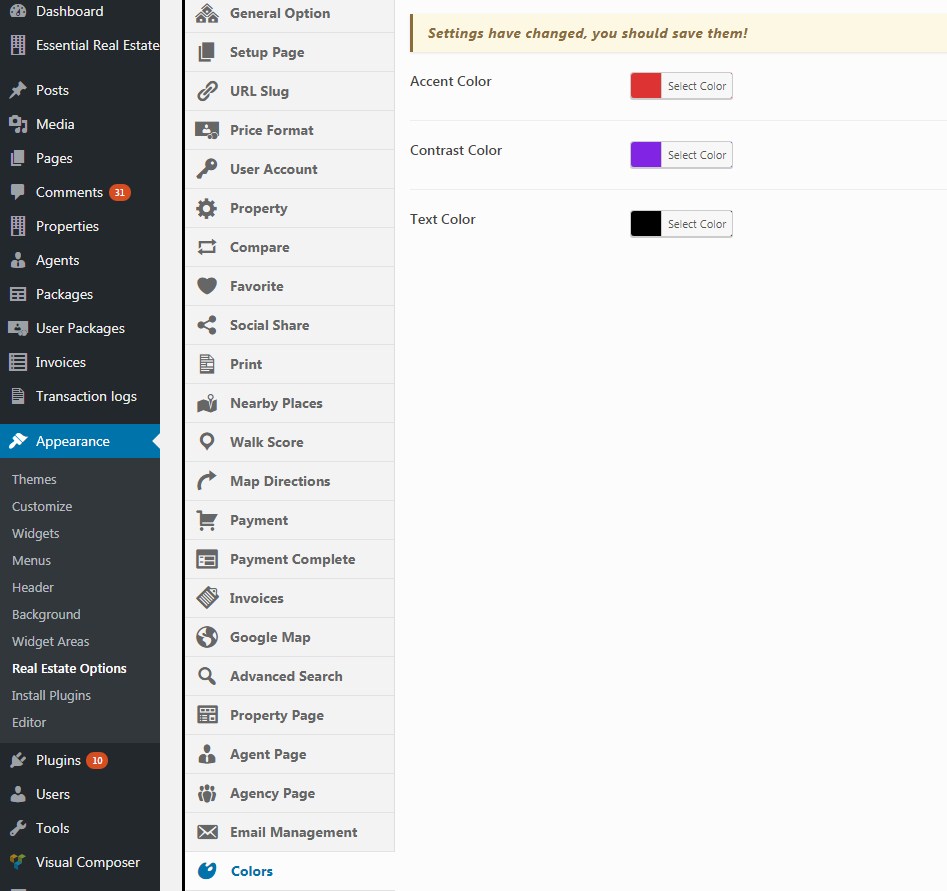The height and width of the screenshot is (891, 947).
Task: Click the Print document icon
Action: pos(207,364)
